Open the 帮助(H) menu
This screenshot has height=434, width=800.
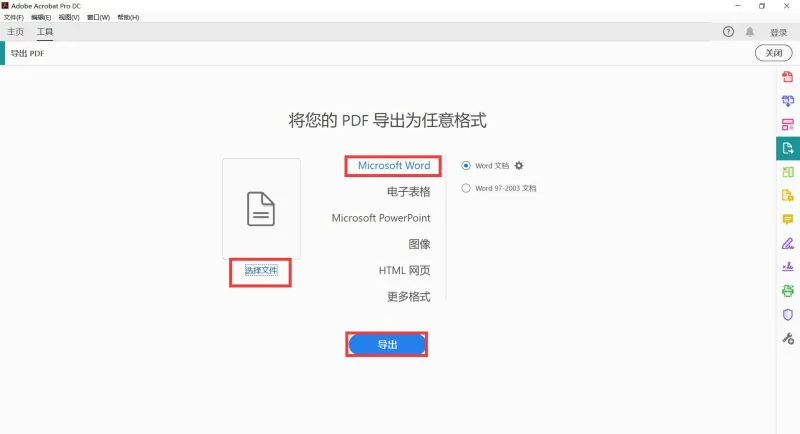128,17
